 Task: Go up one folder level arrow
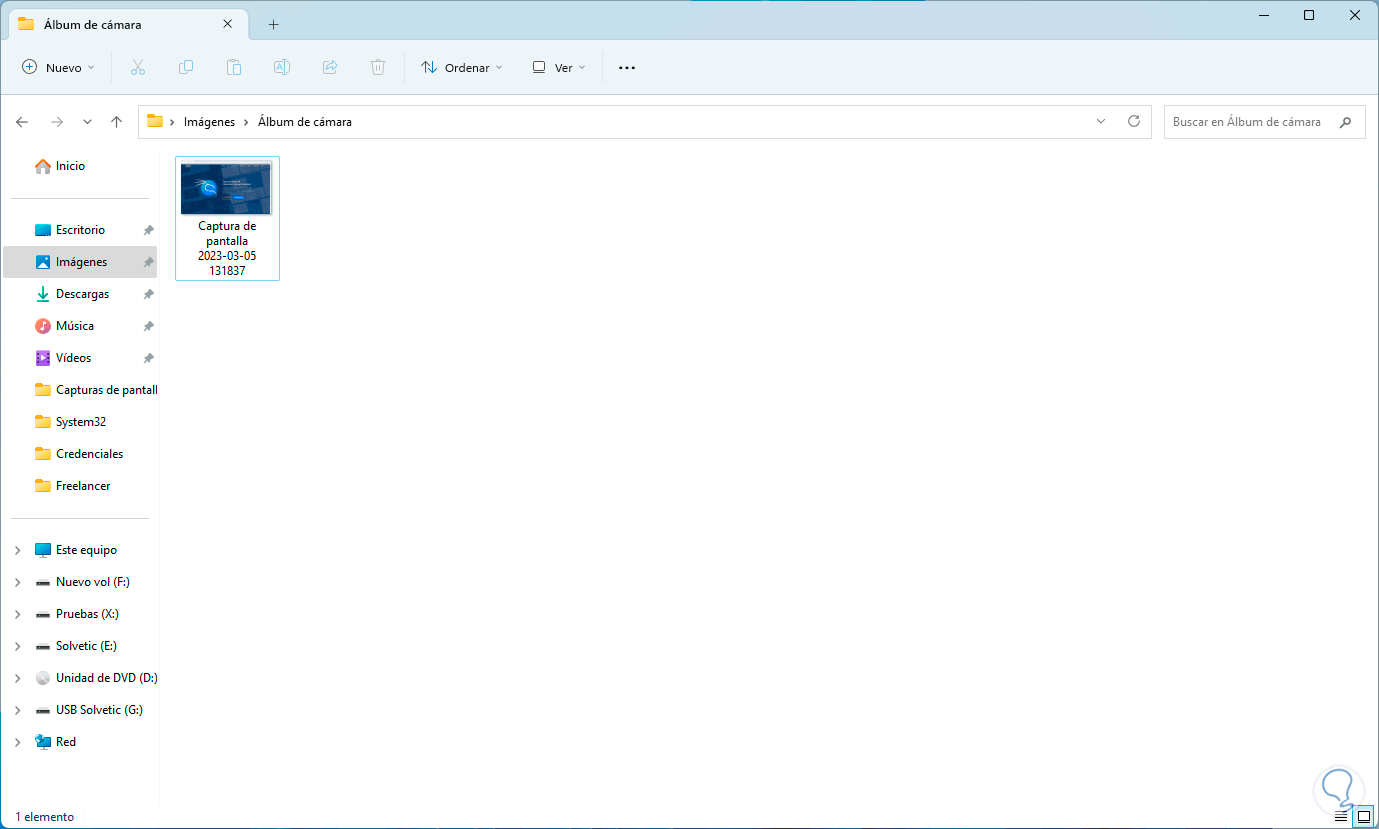(116, 122)
